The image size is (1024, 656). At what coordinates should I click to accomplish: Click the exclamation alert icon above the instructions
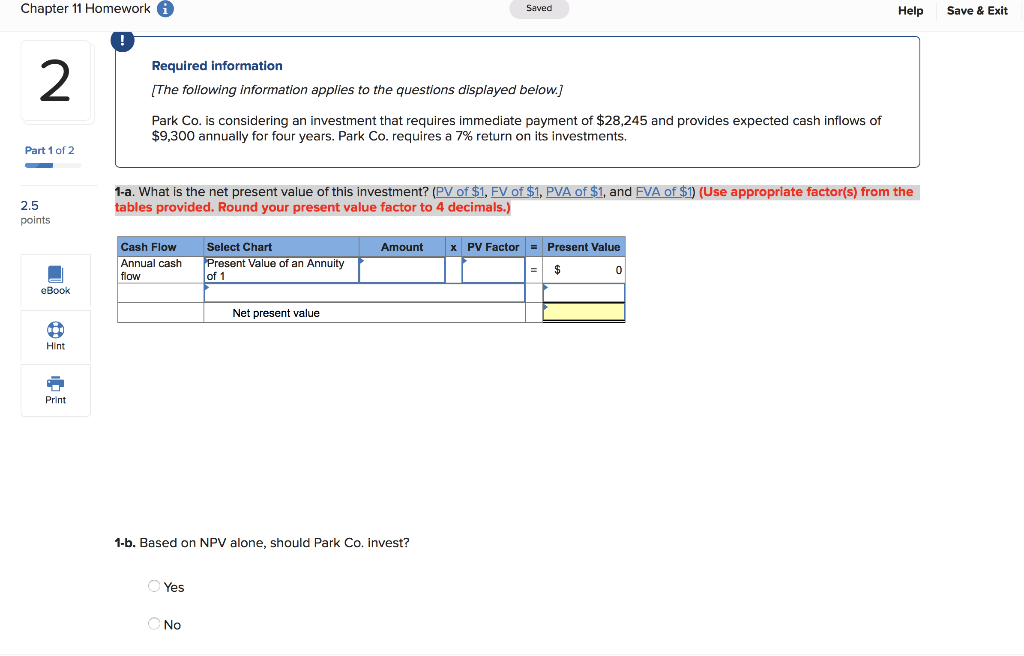[x=122, y=41]
